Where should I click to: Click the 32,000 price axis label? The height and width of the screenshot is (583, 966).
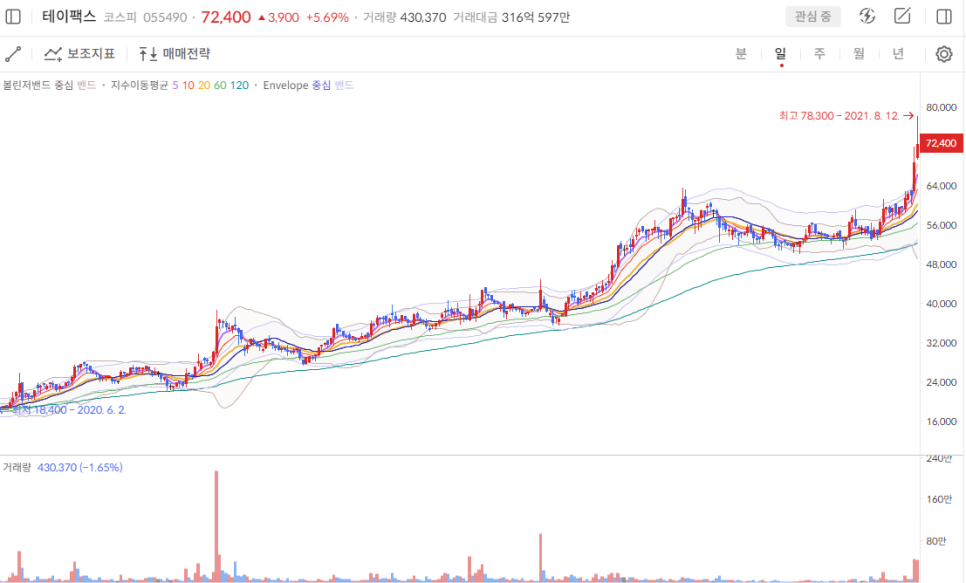tap(941, 343)
